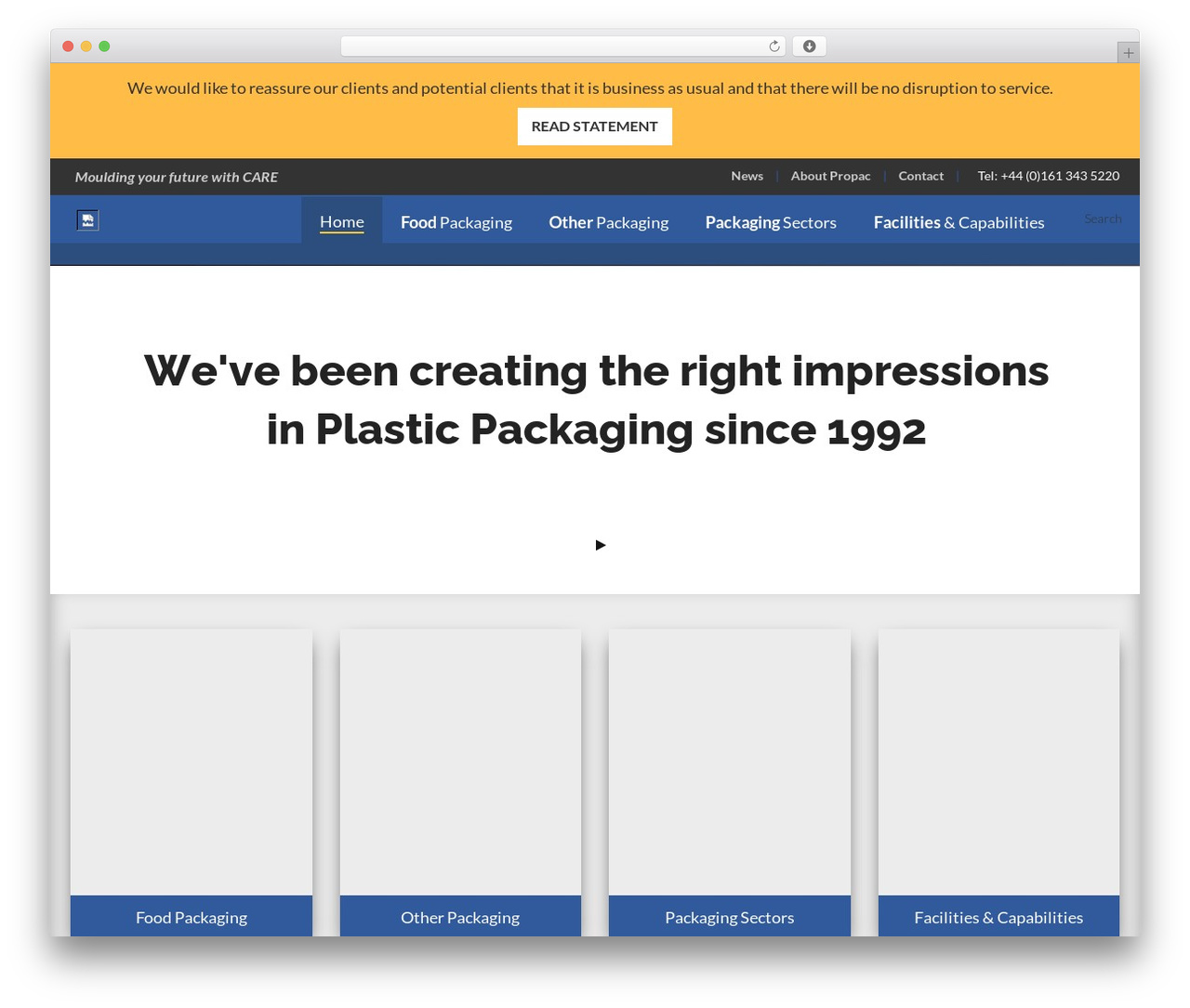The height and width of the screenshot is (1008, 1190).
Task: Open the Home menu item
Action: coord(342,221)
